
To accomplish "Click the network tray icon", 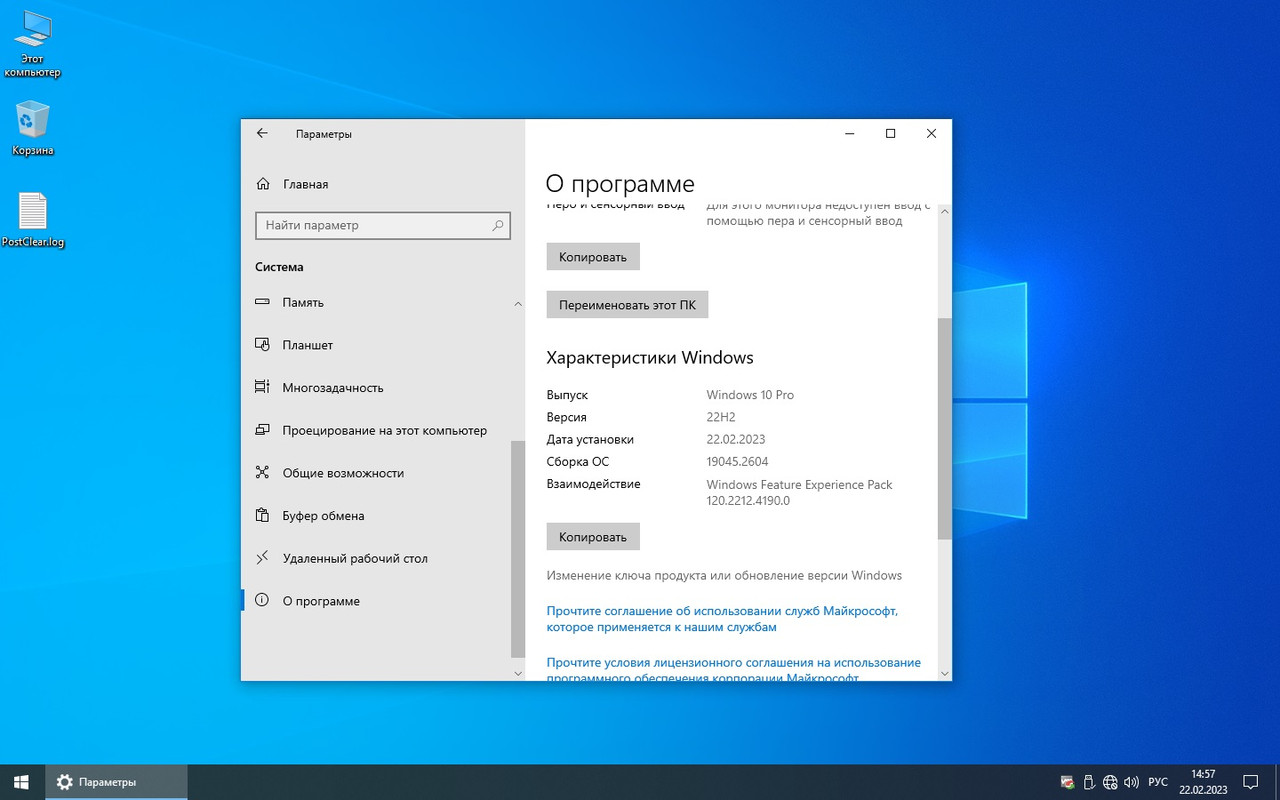I will pyautogui.click(x=1110, y=782).
